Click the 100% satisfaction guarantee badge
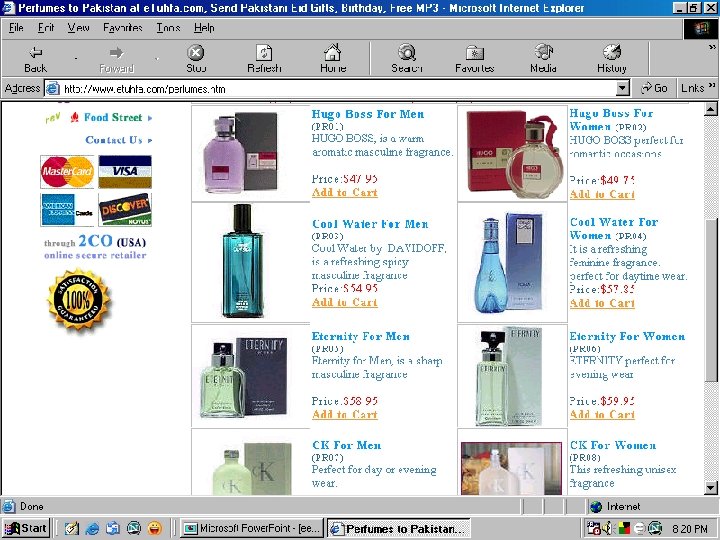The image size is (720, 540). pyautogui.click(x=79, y=299)
